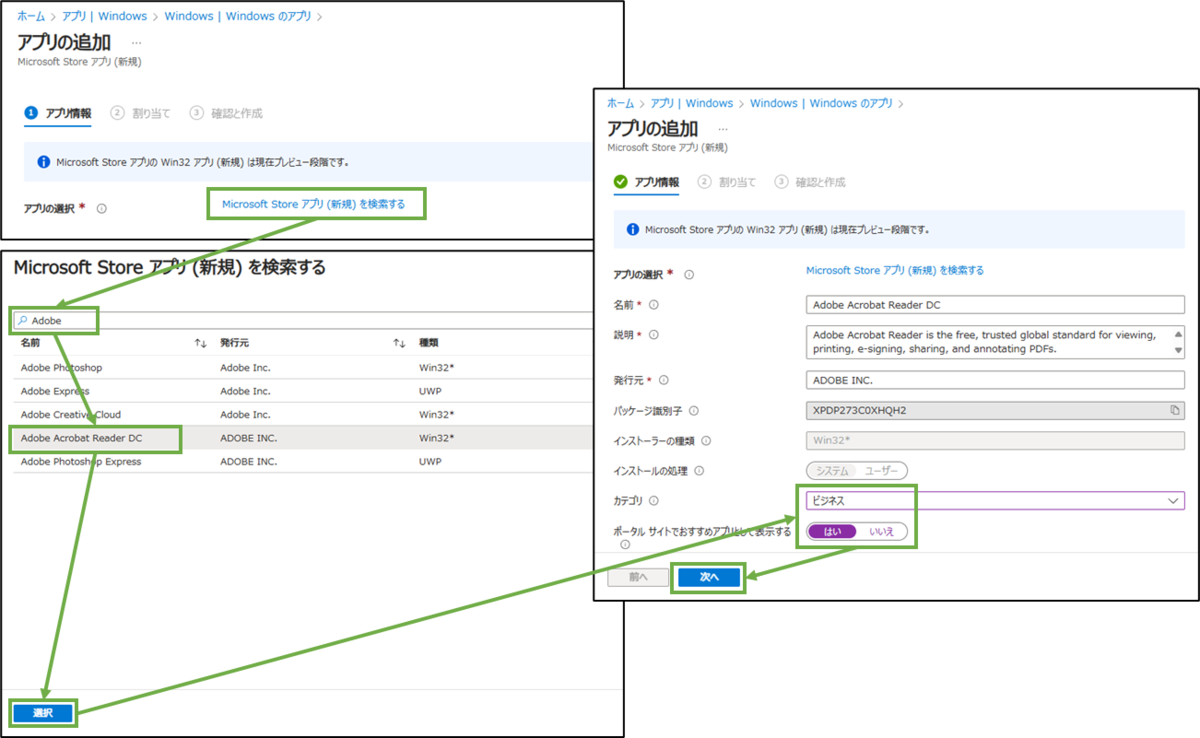
Task: Open アプリ情報 step tab in top-left window
Action: click(58, 113)
